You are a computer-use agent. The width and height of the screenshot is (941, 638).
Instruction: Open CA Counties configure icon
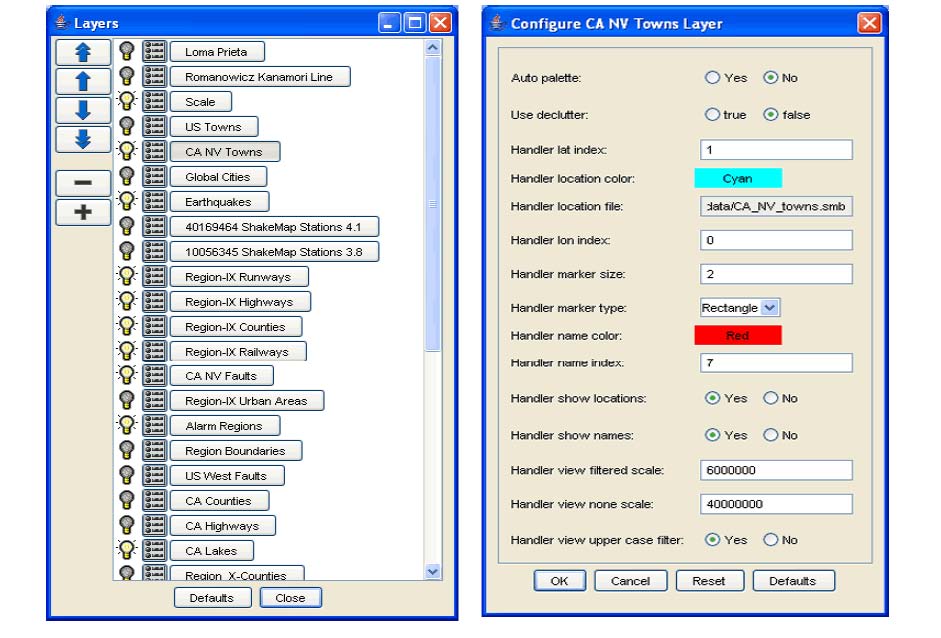coord(154,501)
